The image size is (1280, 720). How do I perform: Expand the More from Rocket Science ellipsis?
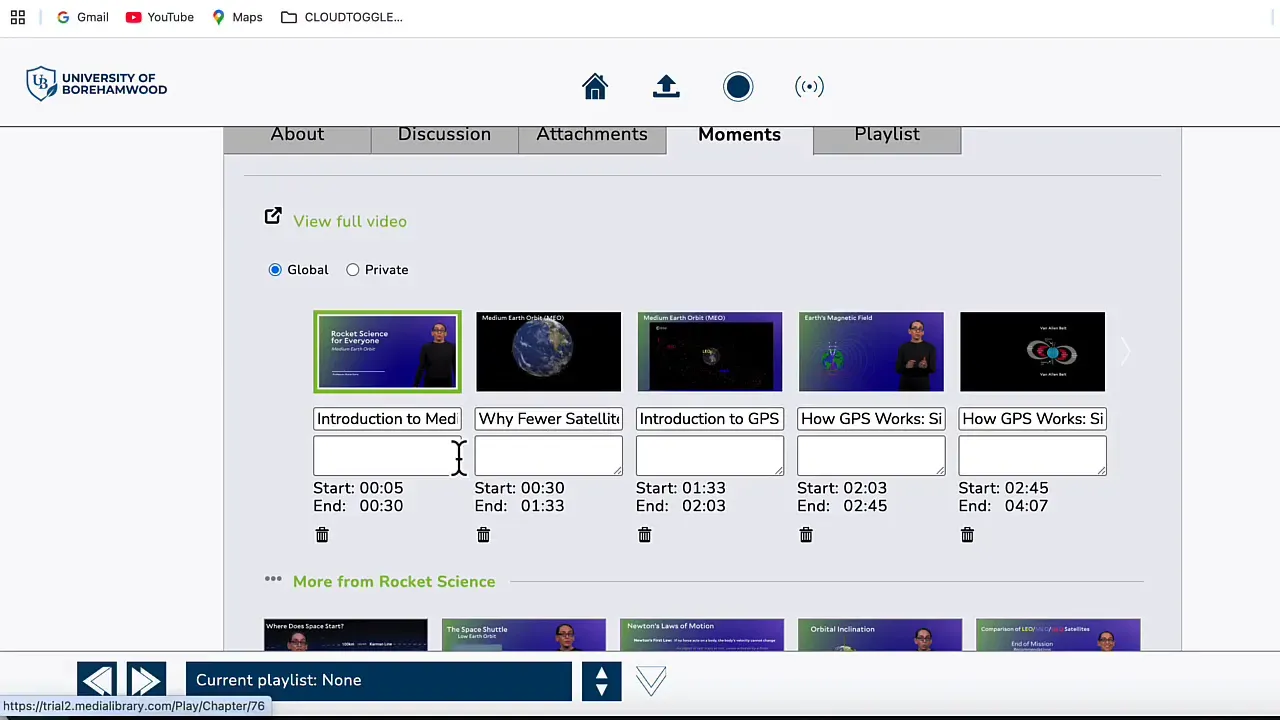pos(273,579)
